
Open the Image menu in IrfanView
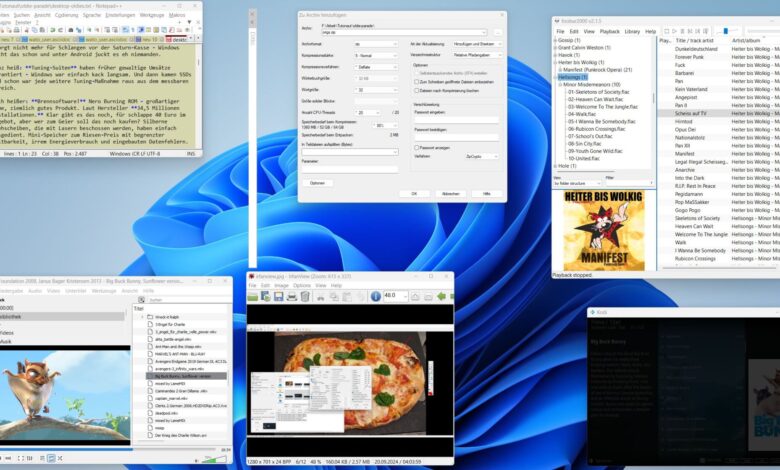coord(282,285)
